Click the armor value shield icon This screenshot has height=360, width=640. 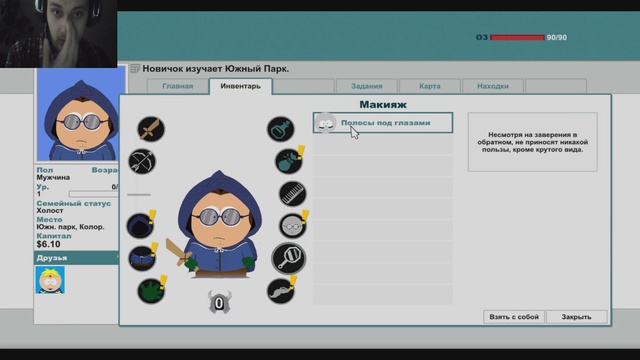[x=219, y=302]
